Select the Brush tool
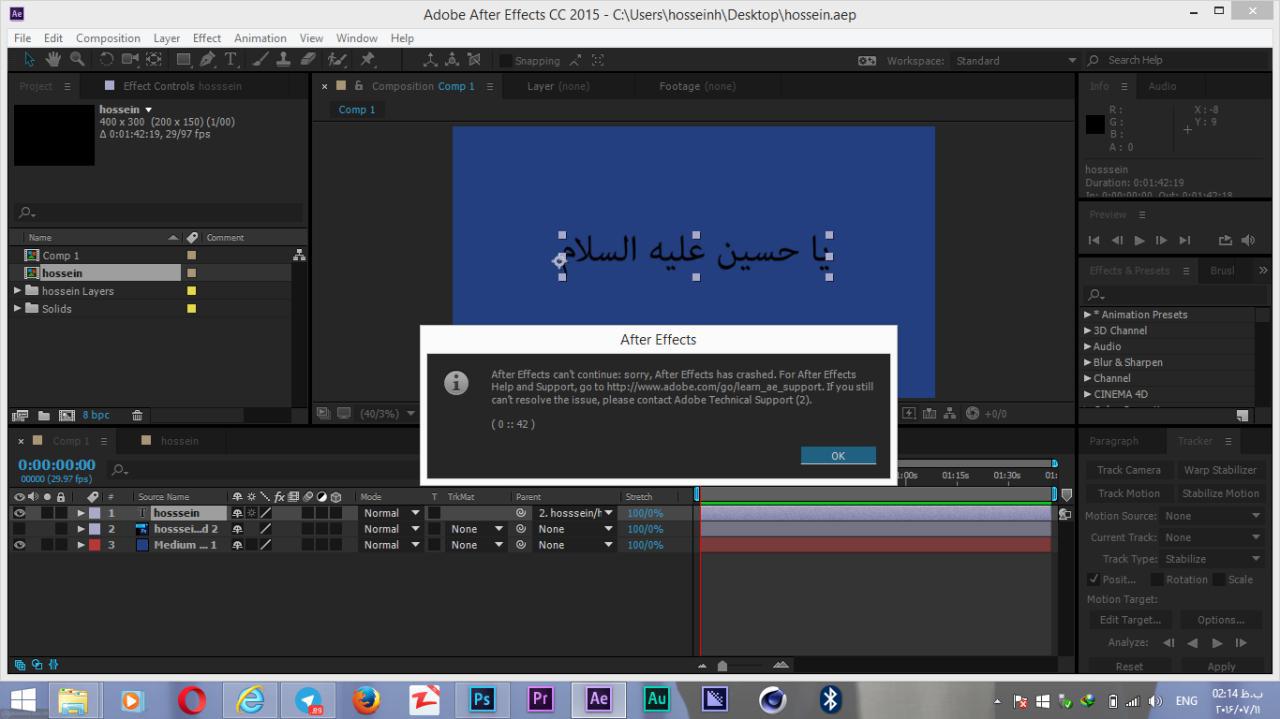Screen dimensions: 1280x719 [261, 60]
